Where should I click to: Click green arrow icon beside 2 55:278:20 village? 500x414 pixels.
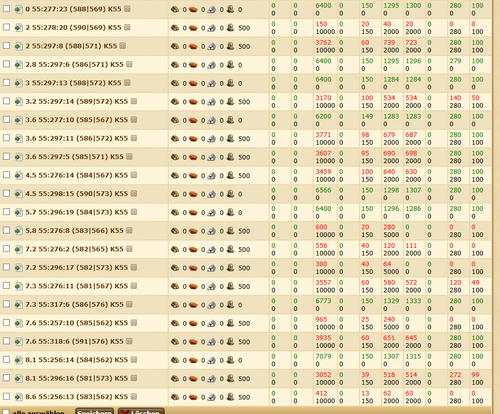tap(18, 28)
